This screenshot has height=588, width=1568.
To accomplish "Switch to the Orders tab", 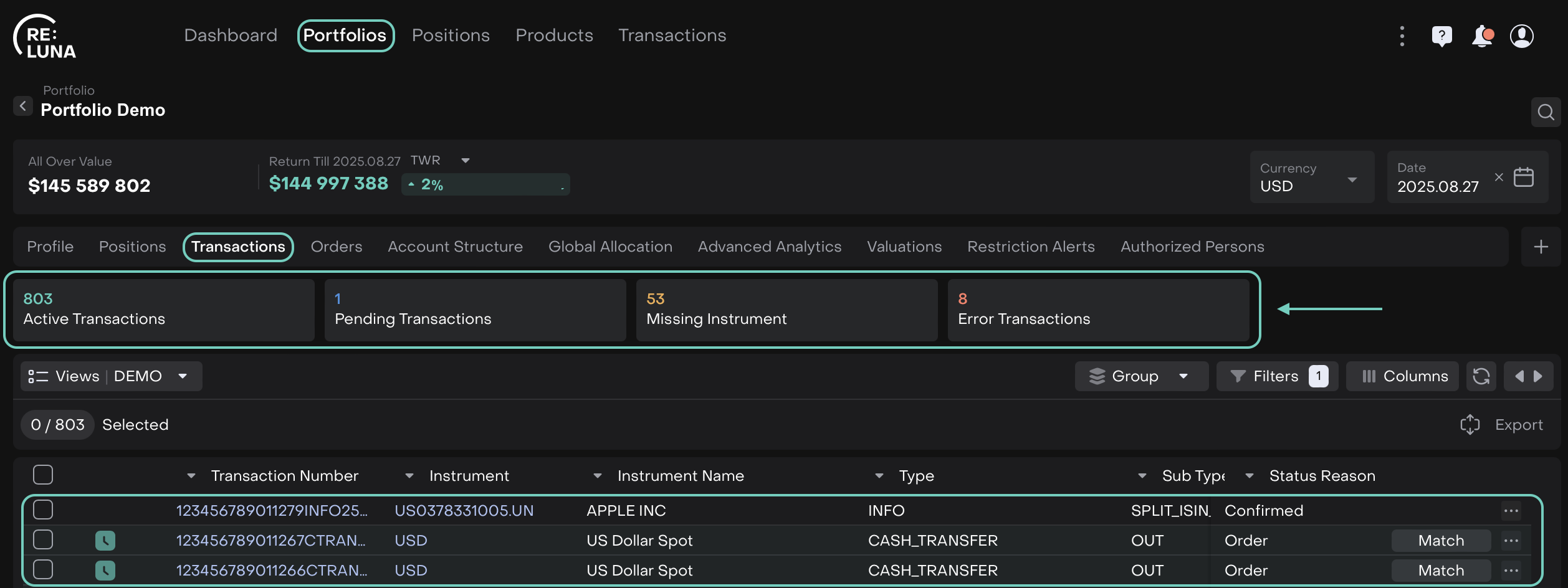I will click(x=337, y=247).
